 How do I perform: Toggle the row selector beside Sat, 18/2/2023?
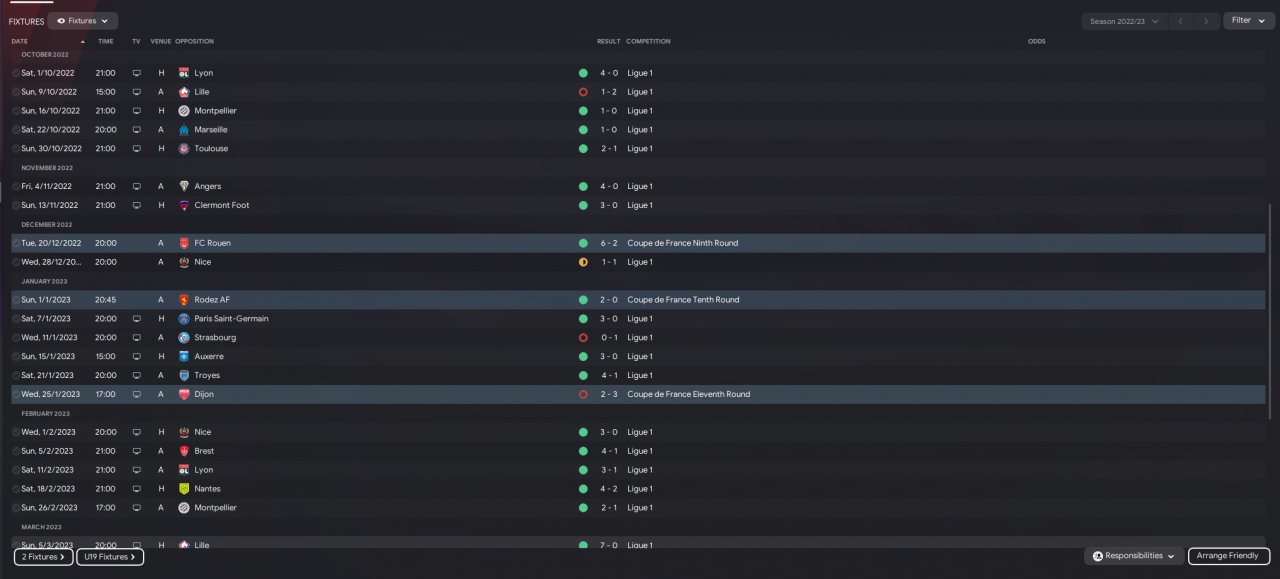pyautogui.click(x=15, y=489)
